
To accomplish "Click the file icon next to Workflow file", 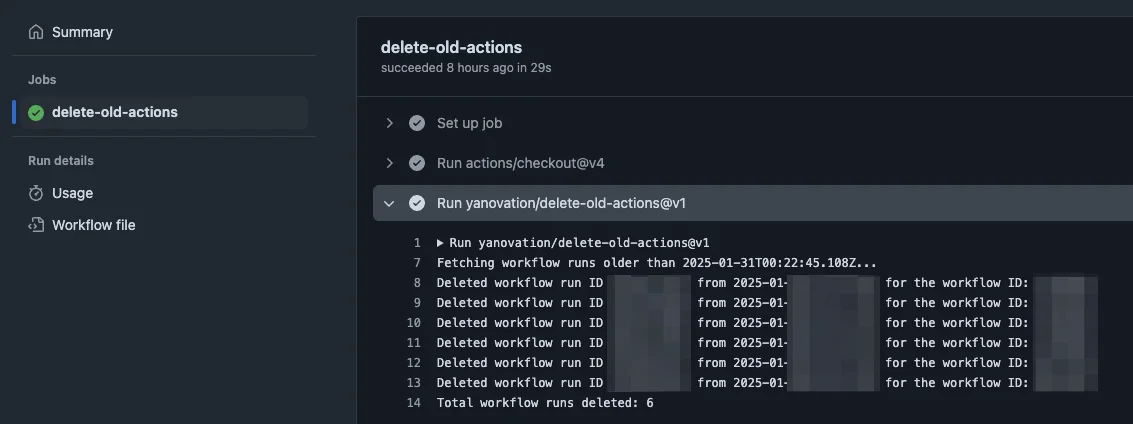I will pyautogui.click(x=36, y=225).
